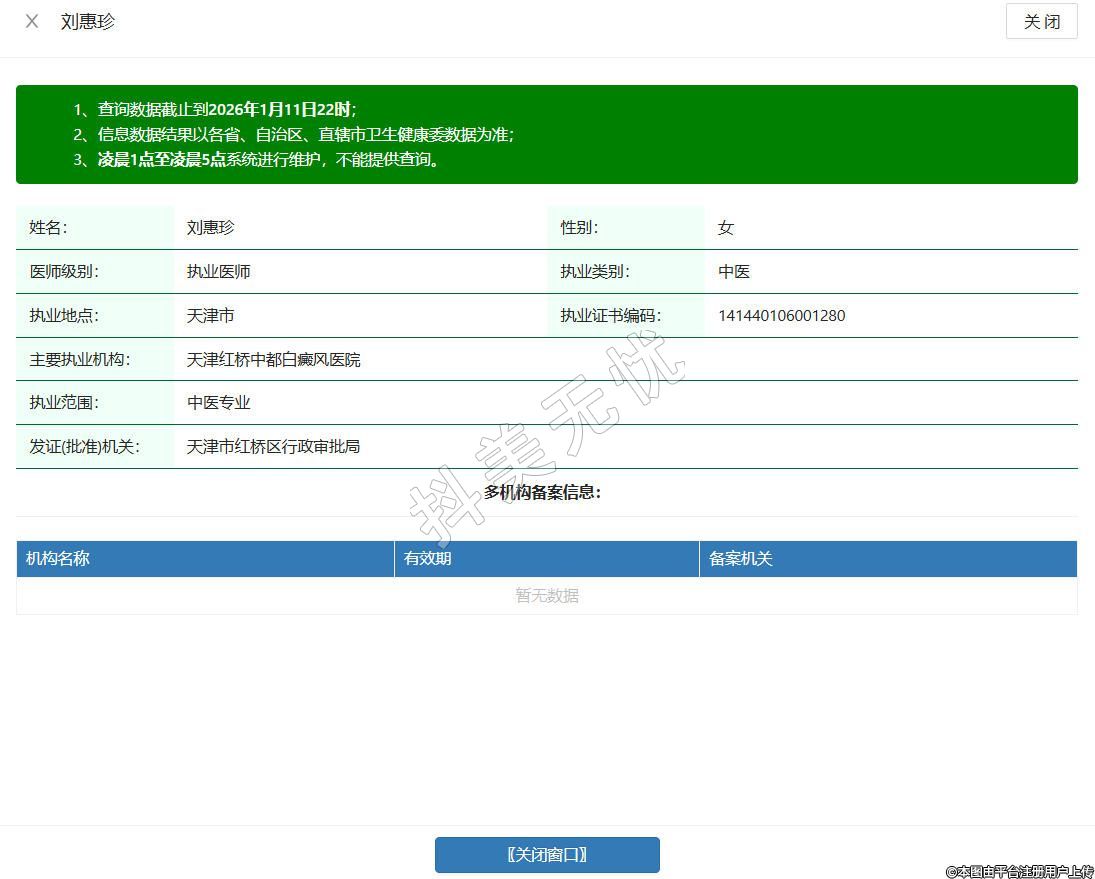1095x879 pixels.
Task: Click the 机构名称 column header
Action: (58, 559)
